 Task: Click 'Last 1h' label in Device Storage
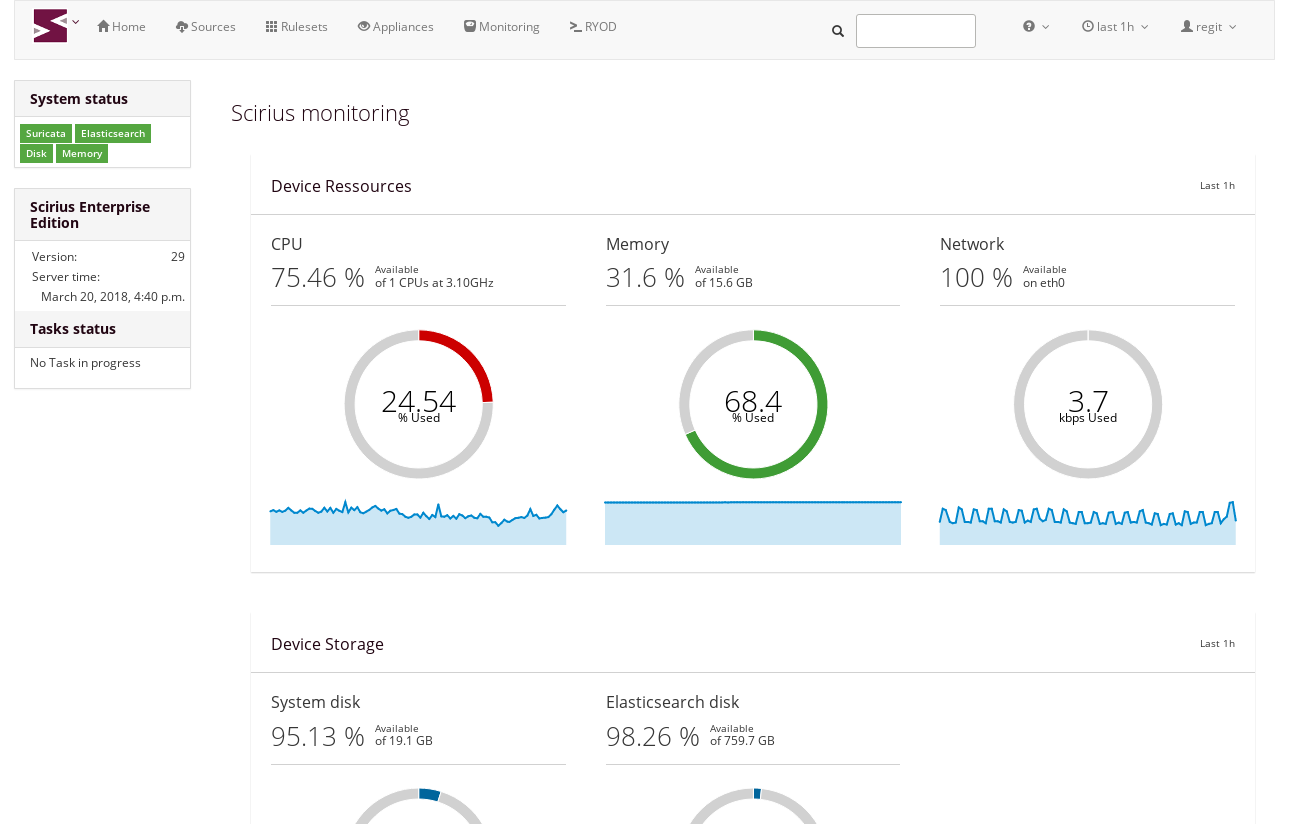(1217, 644)
